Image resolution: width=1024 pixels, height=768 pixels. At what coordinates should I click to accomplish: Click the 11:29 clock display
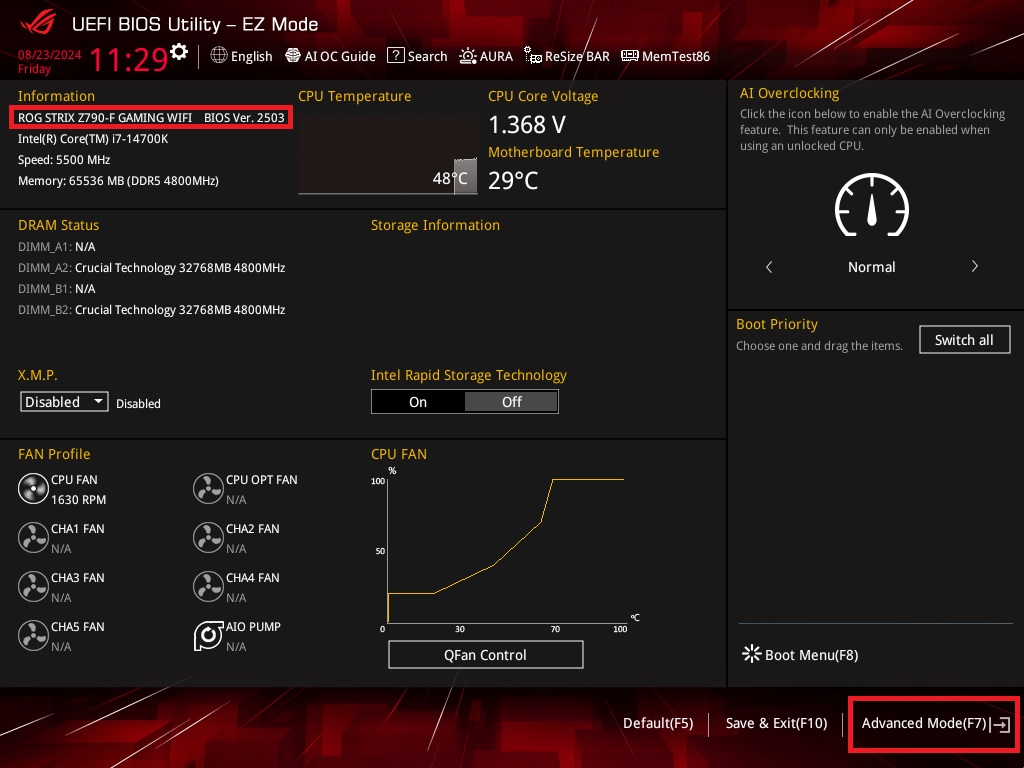(129, 59)
